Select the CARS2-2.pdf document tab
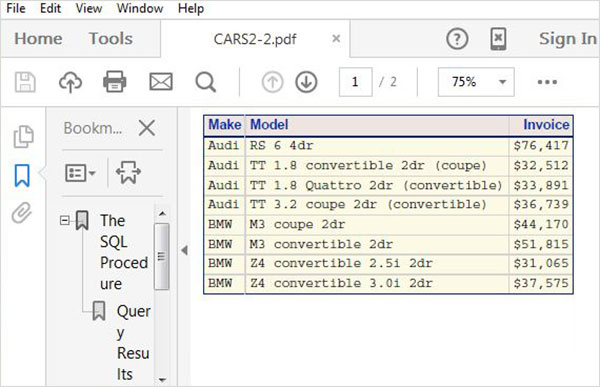 255,39
